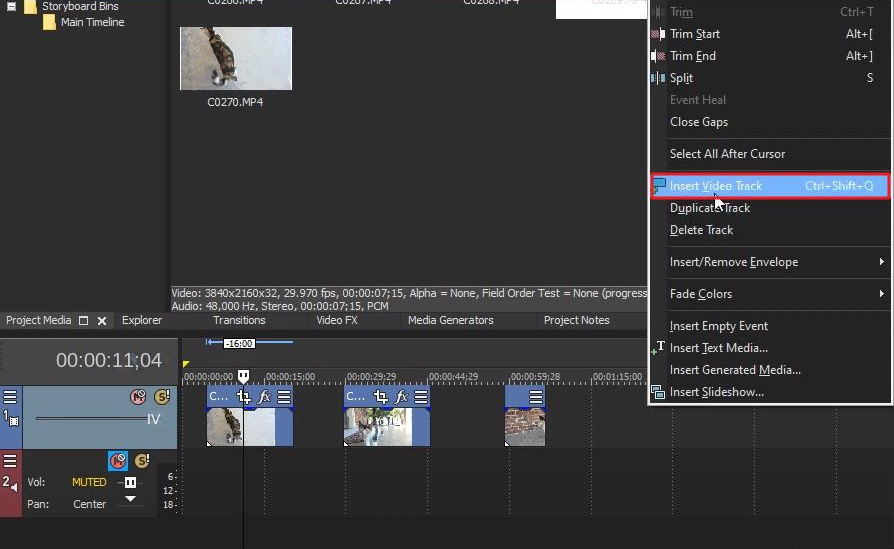Open the second clip's hamburger menu
This screenshot has width=894, height=549.
[421, 397]
